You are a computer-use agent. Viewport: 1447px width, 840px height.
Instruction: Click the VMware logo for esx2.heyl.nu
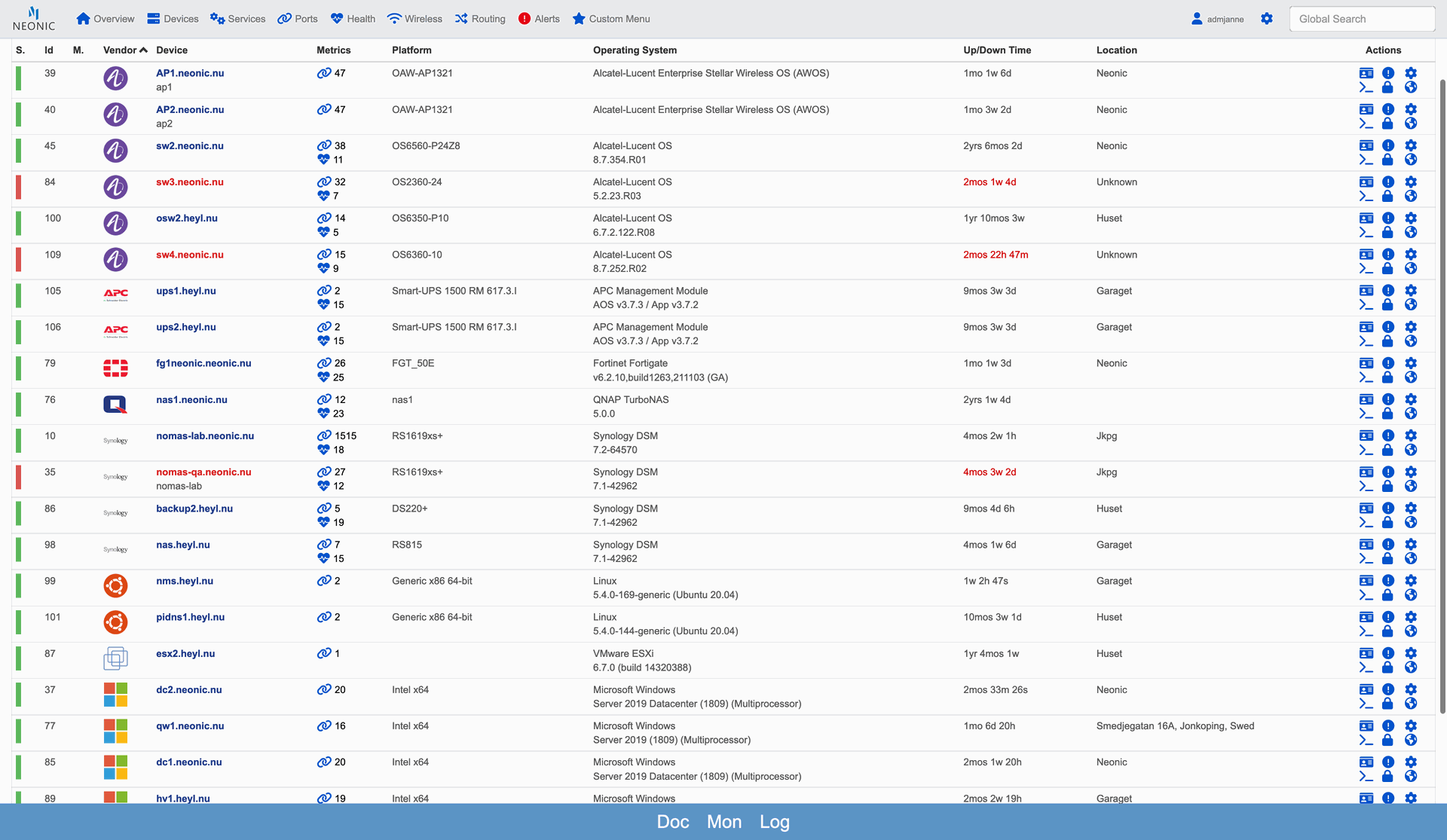tap(115, 658)
